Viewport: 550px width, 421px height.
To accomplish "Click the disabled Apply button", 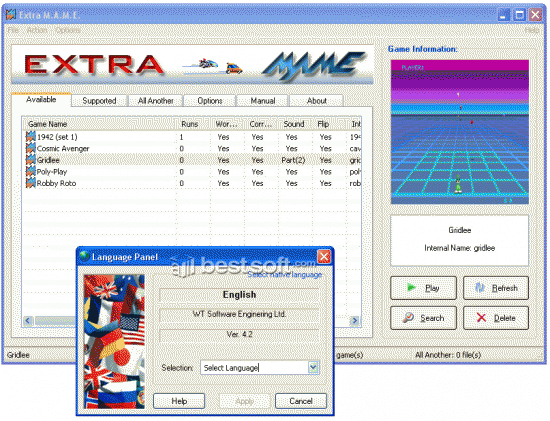I will (x=244, y=401).
